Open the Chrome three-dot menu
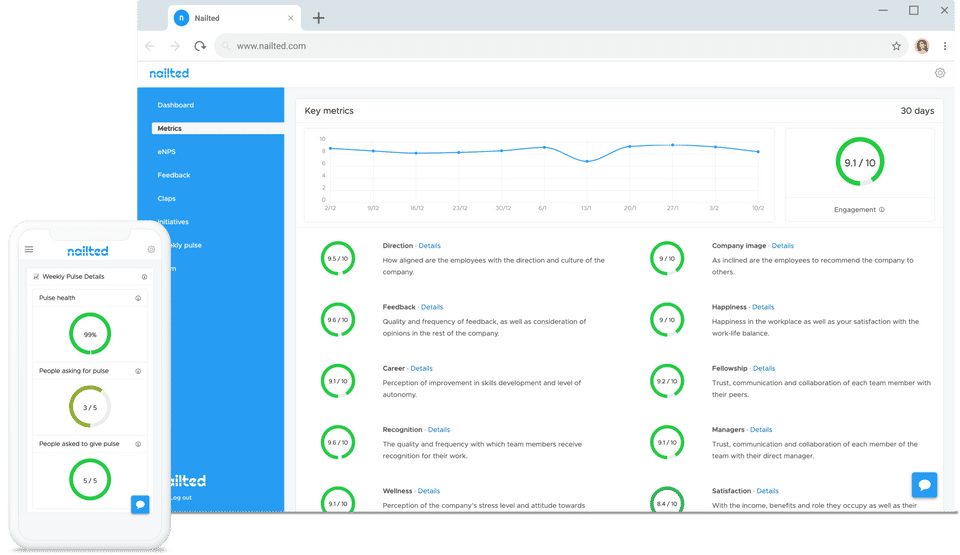 pyautogui.click(x=945, y=46)
